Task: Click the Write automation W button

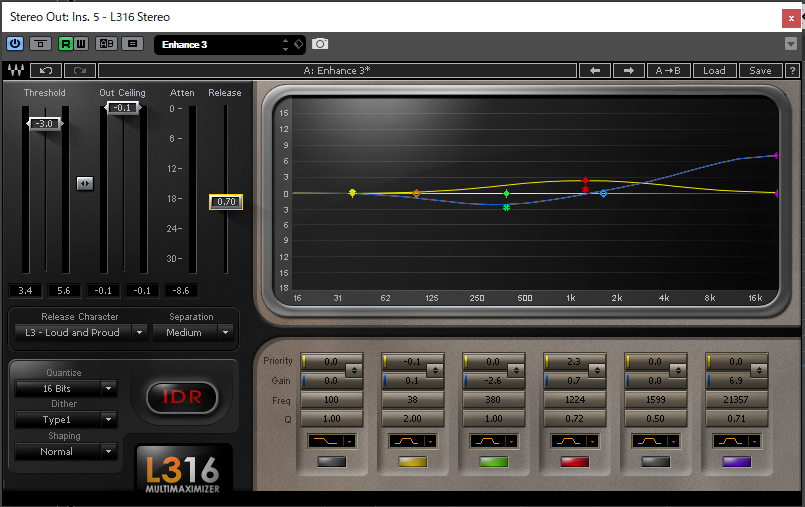Action: click(81, 44)
